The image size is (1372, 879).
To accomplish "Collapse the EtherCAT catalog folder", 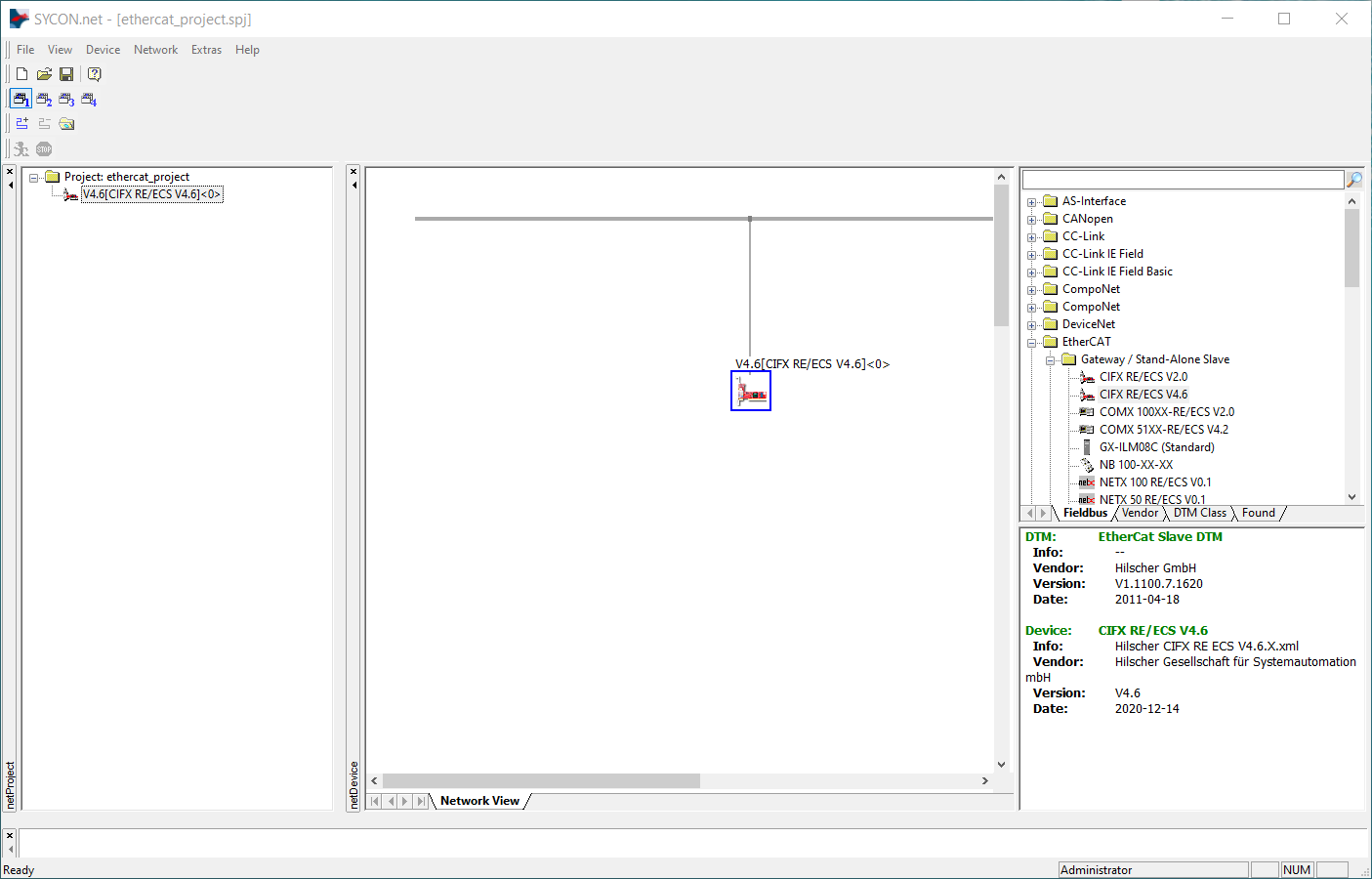I will (x=1031, y=343).
